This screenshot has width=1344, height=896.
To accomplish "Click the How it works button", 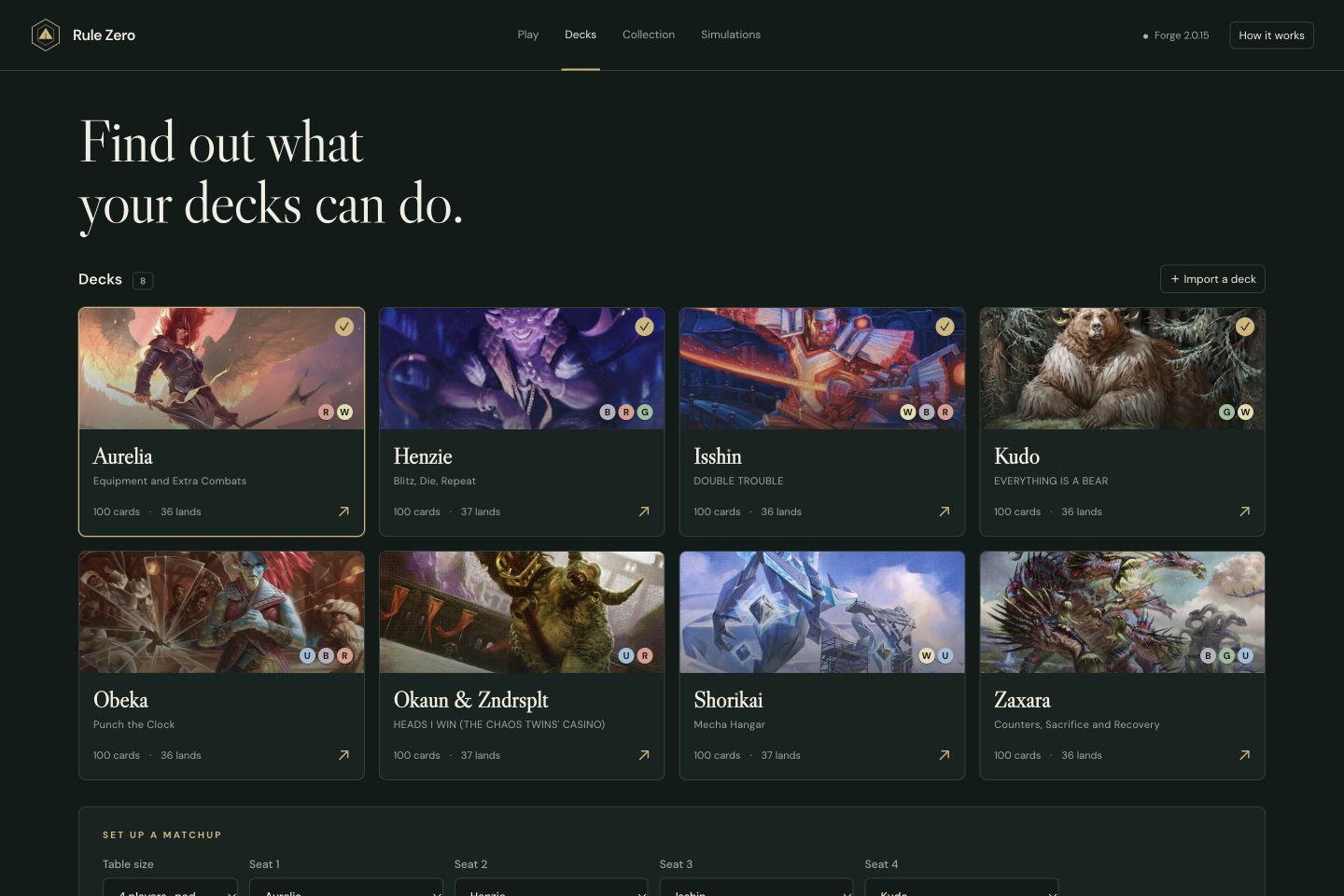I will point(1271,35).
